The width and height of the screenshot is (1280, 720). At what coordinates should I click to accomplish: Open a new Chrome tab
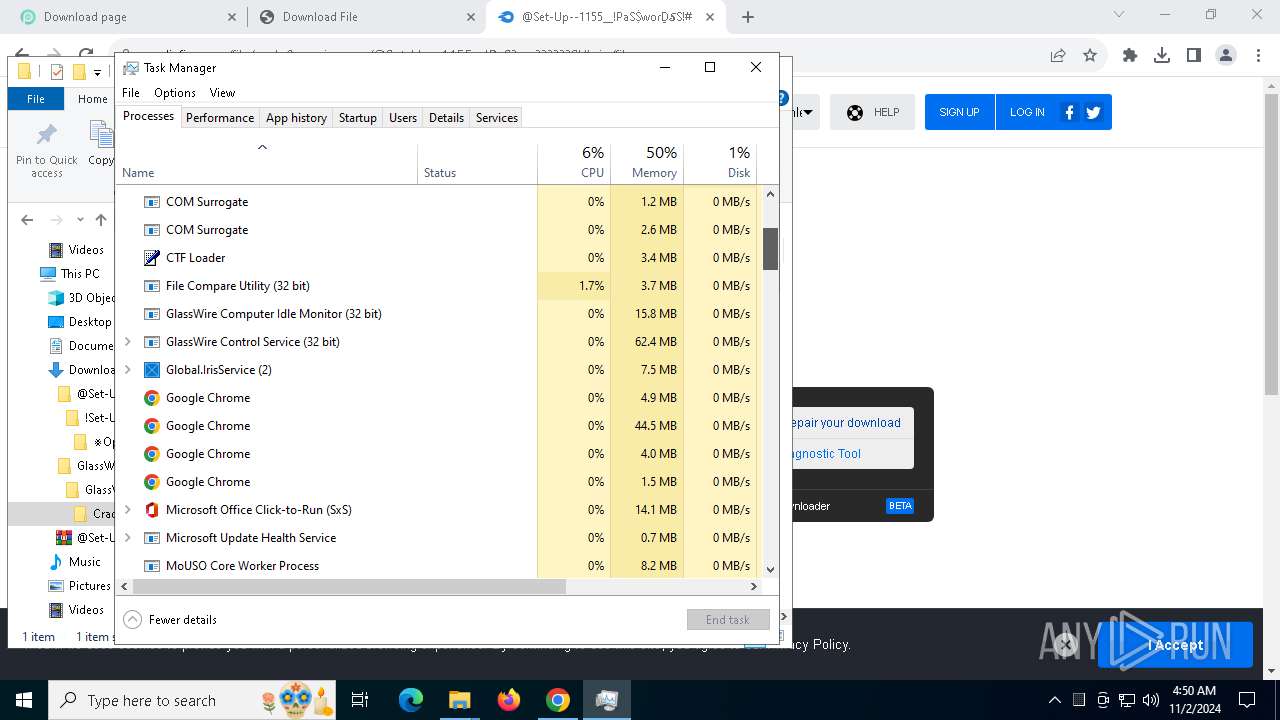[x=747, y=17]
